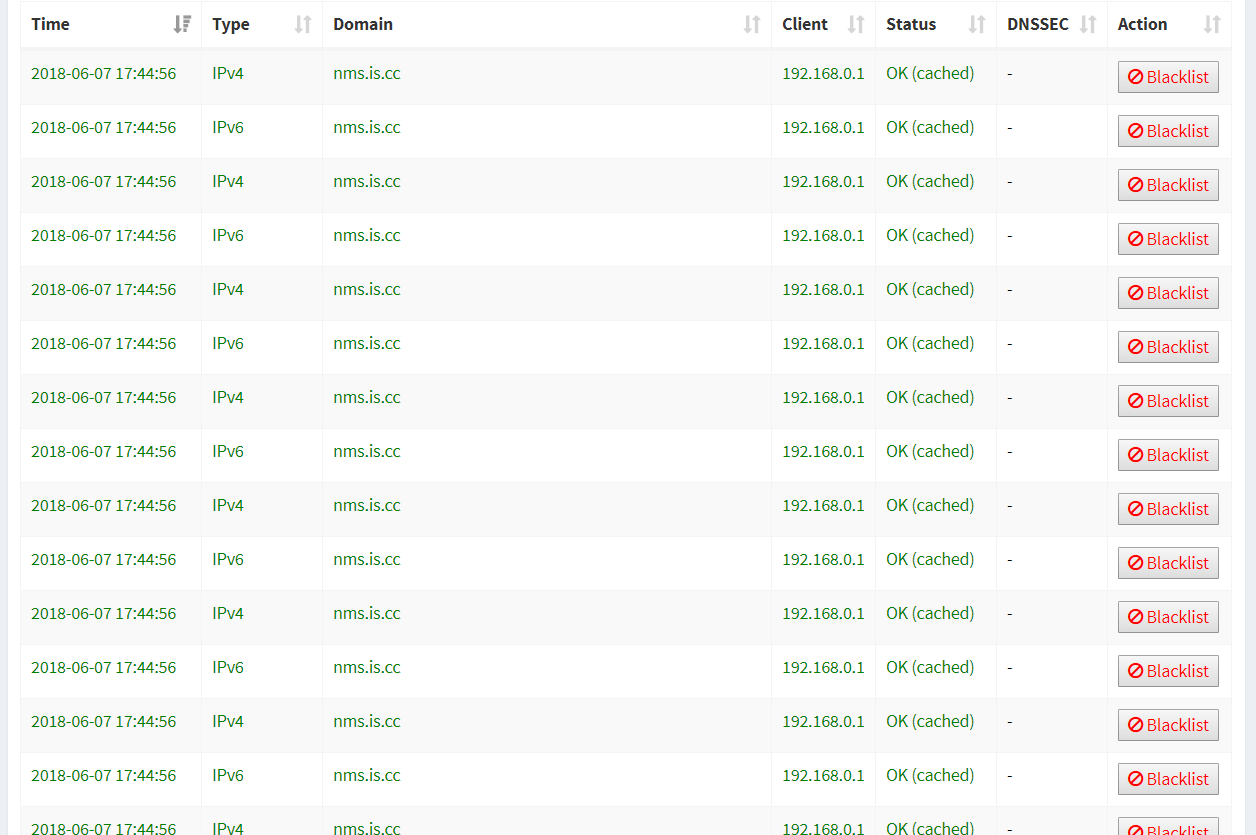The image size is (1256, 835).
Task: Select nms.is.cc domain in the first row
Action: click(x=367, y=74)
